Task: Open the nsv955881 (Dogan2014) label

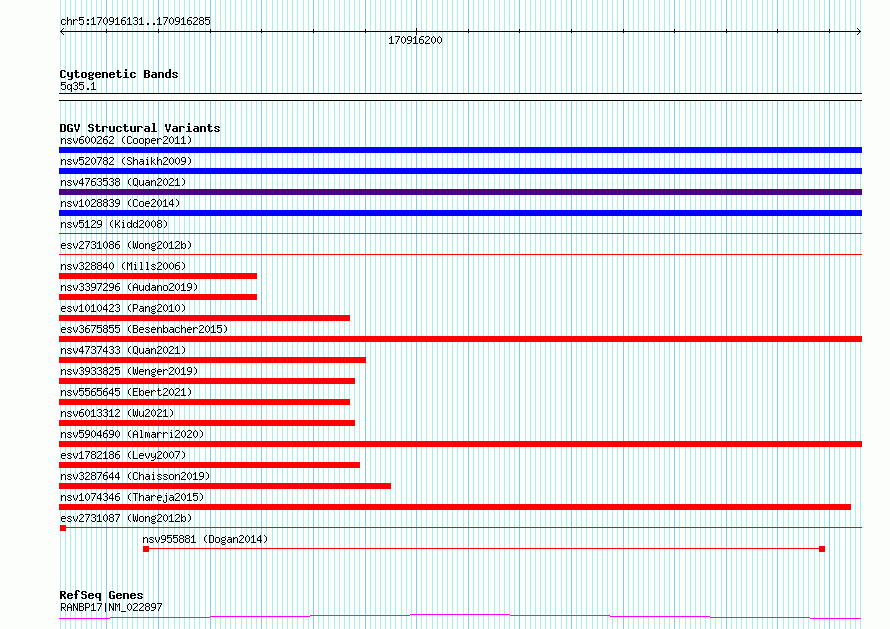Action: pos(205,539)
